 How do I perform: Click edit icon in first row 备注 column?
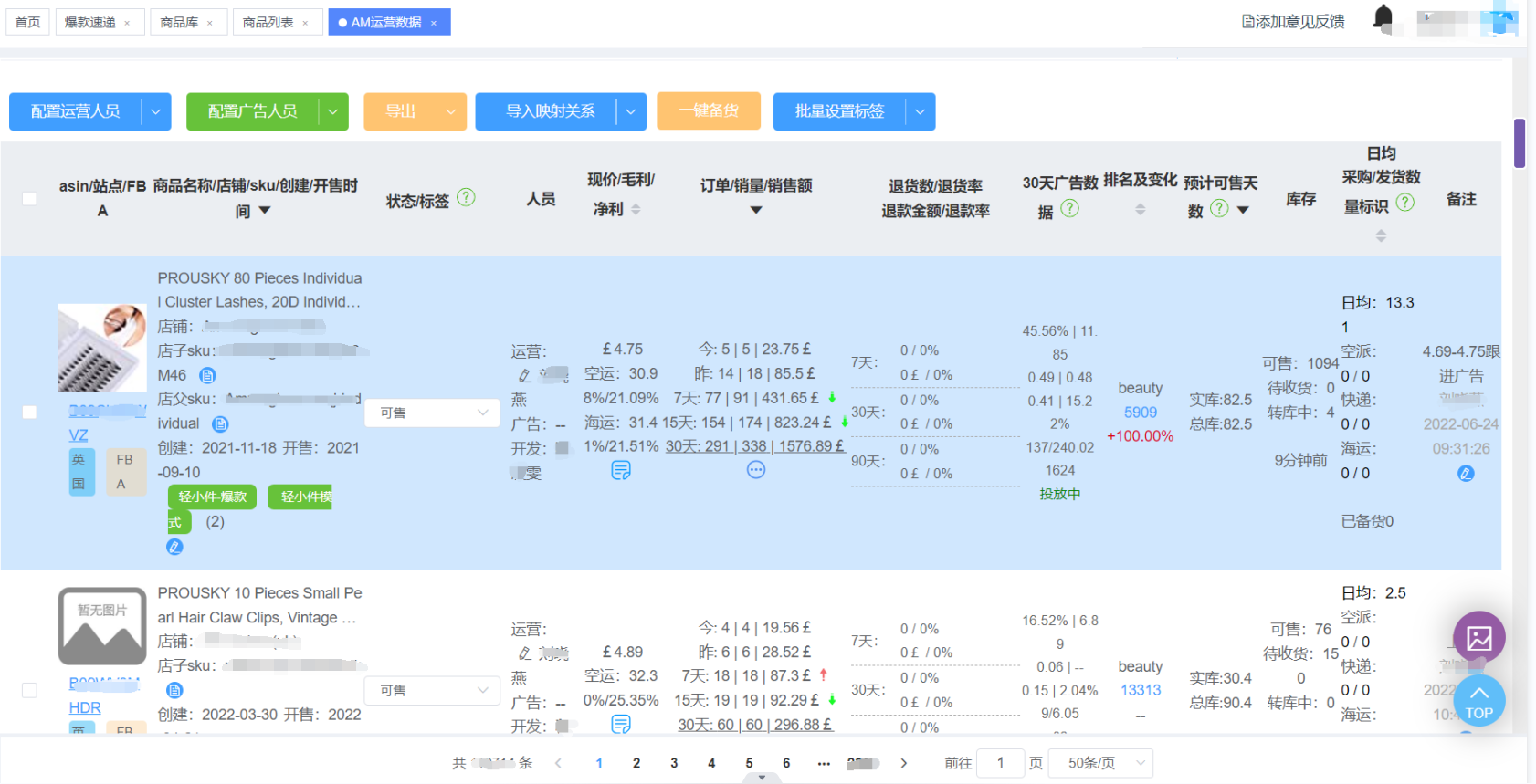click(x=1465, y=473)
